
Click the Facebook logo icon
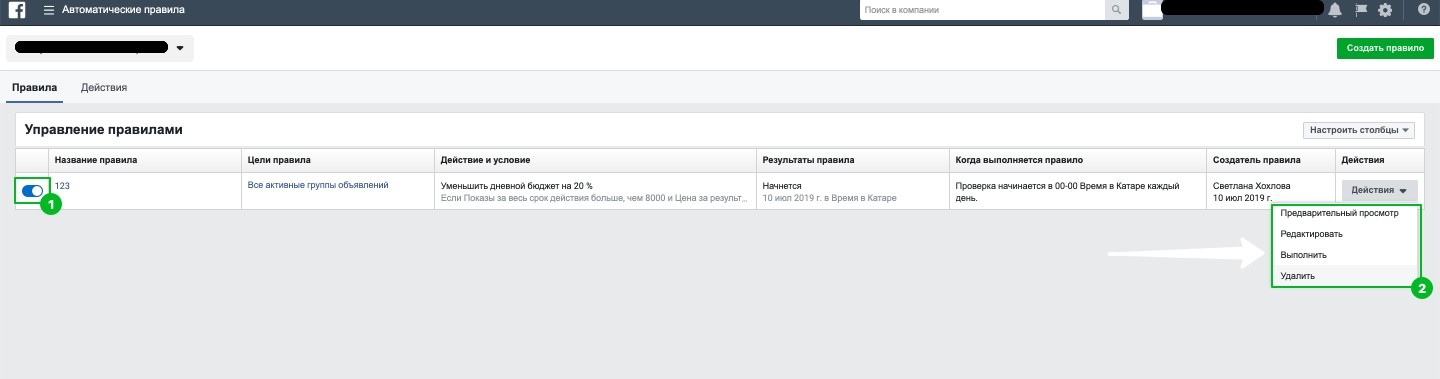17,10
